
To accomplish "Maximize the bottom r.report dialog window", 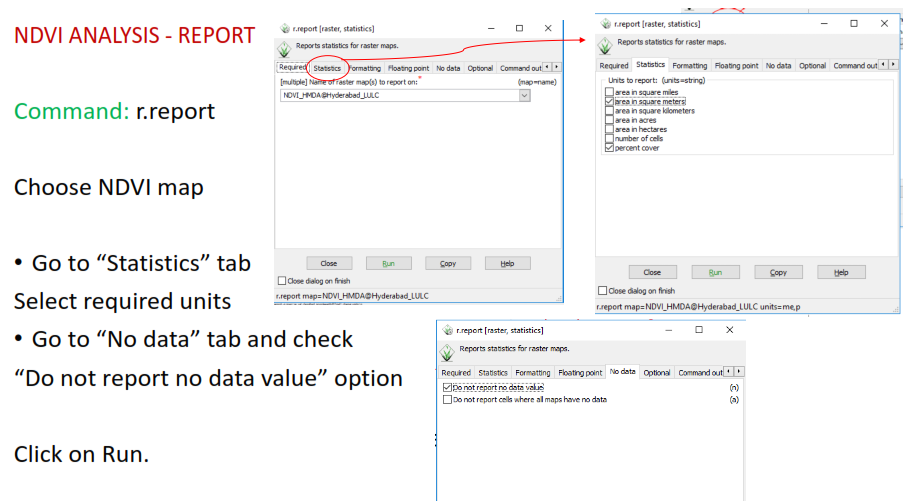I will (x=698, y=329).
